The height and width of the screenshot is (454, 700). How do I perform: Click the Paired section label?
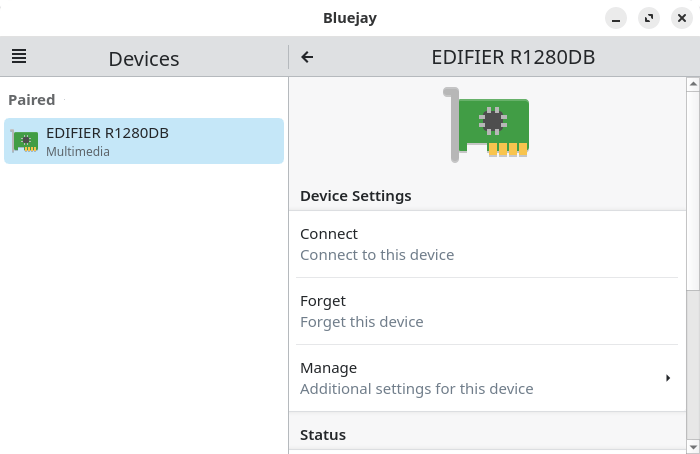(x=32, y=100)
